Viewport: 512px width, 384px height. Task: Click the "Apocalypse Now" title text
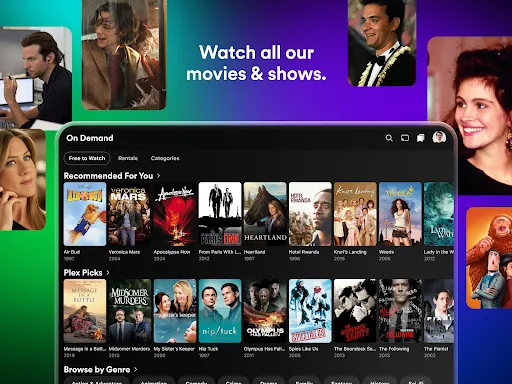(172, 252)
